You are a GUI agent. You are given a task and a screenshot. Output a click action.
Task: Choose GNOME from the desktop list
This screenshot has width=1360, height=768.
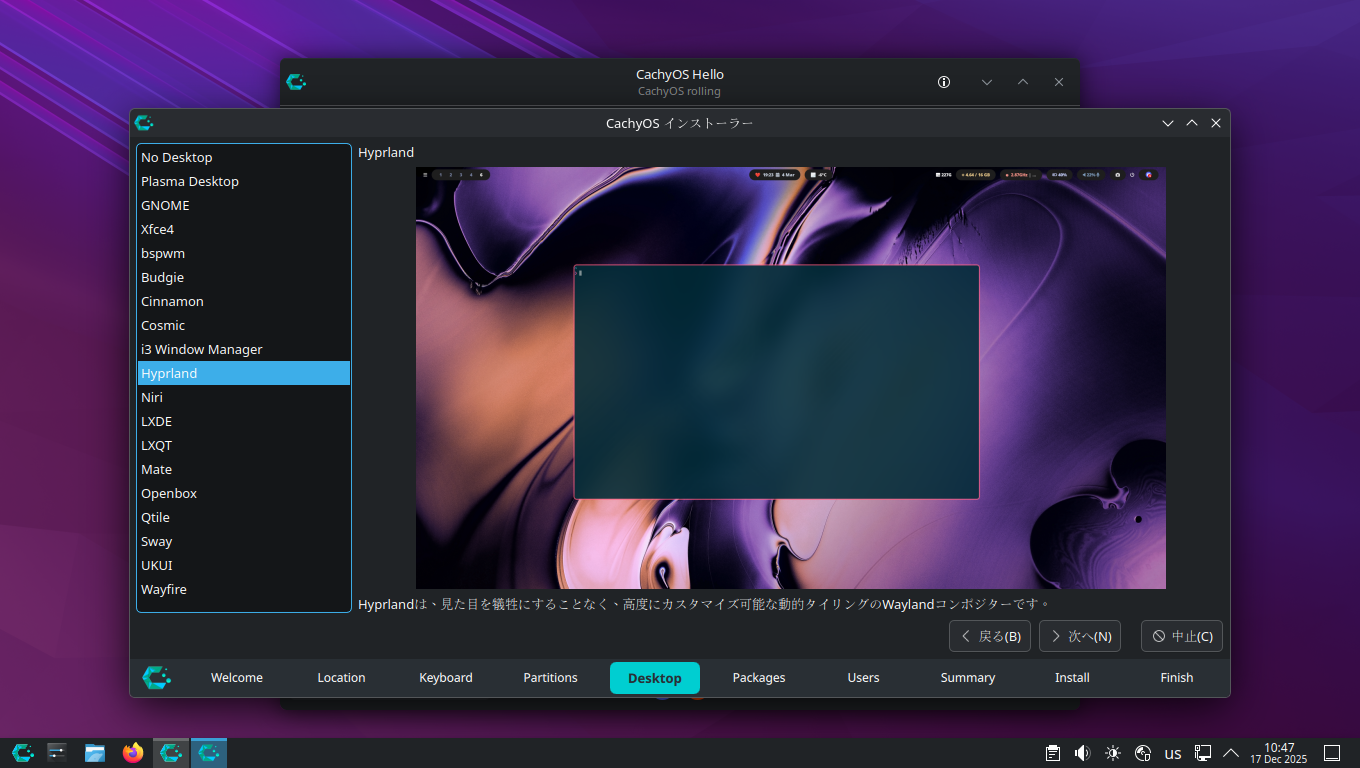(x=244, y=205)
